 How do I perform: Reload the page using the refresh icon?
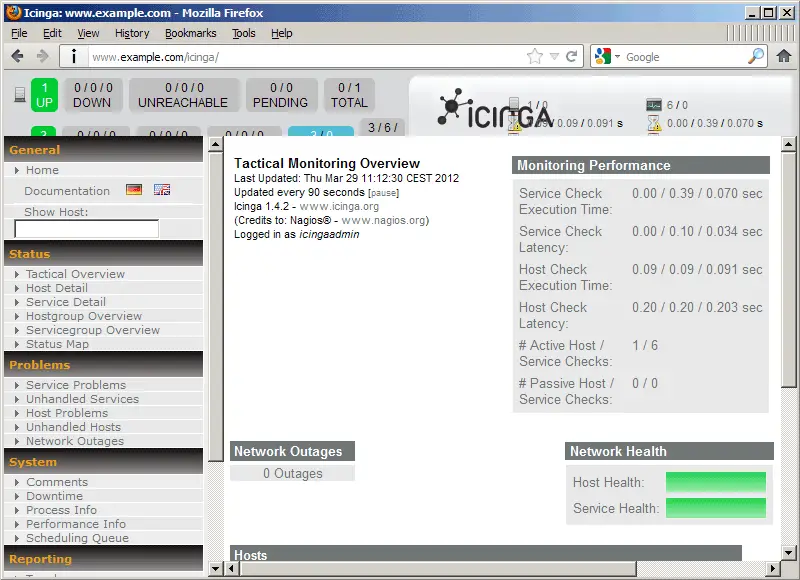[571, 57]
